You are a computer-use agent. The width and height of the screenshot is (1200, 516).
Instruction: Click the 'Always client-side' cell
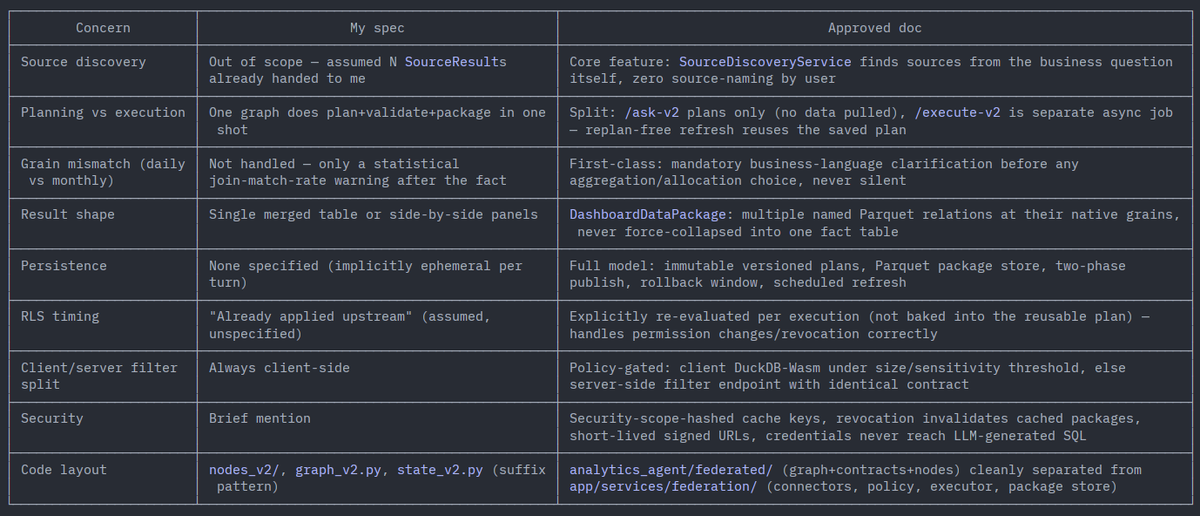(377, 376)
